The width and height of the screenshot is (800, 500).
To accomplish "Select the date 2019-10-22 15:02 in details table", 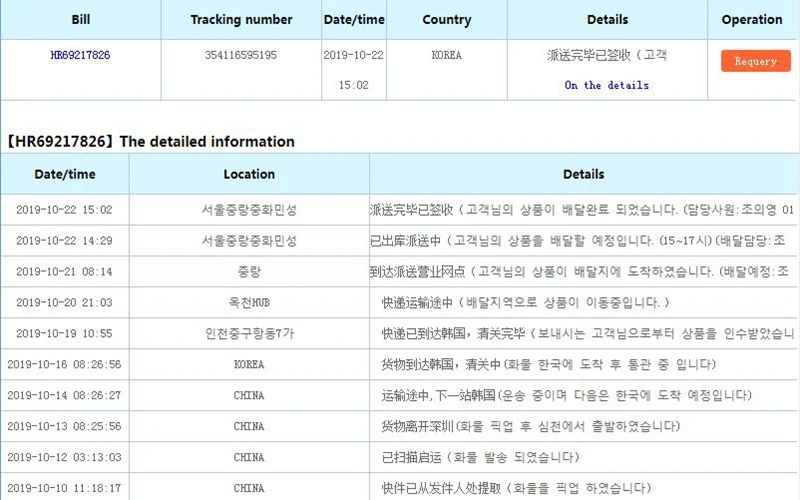I will coord(64,210).
